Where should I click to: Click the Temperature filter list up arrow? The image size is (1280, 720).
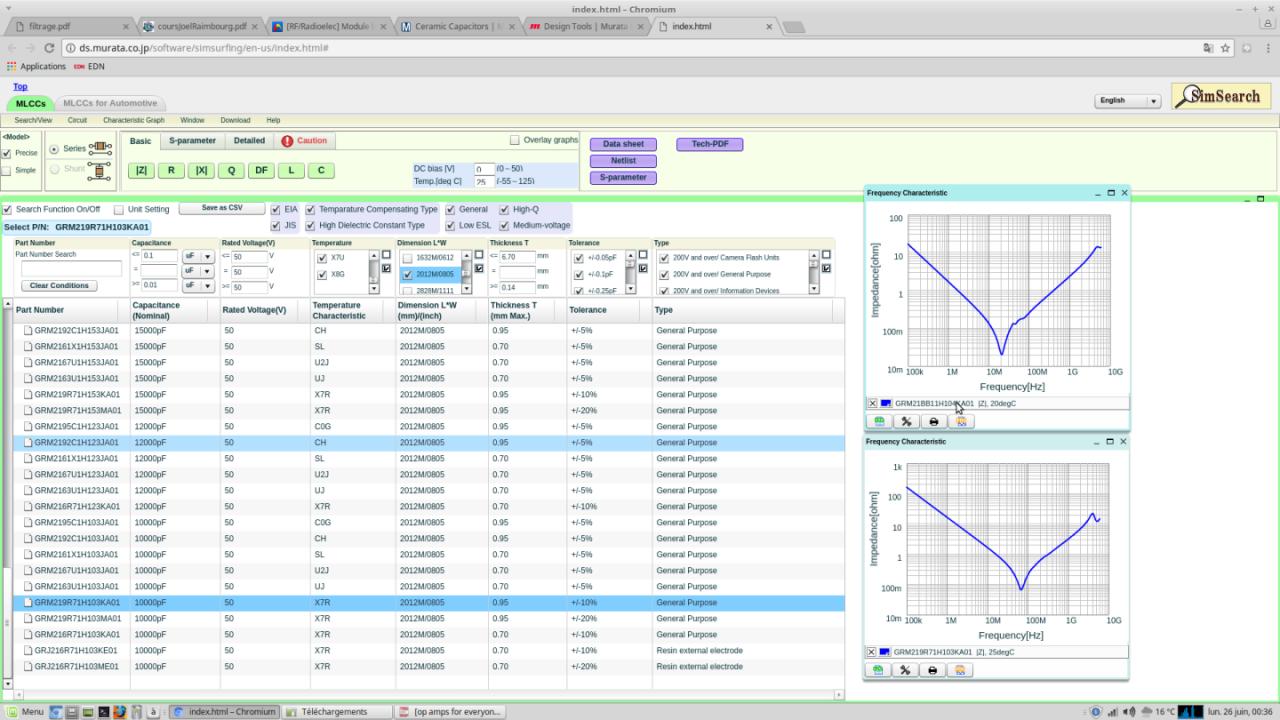pyautogui.click(x=375, y=255)
